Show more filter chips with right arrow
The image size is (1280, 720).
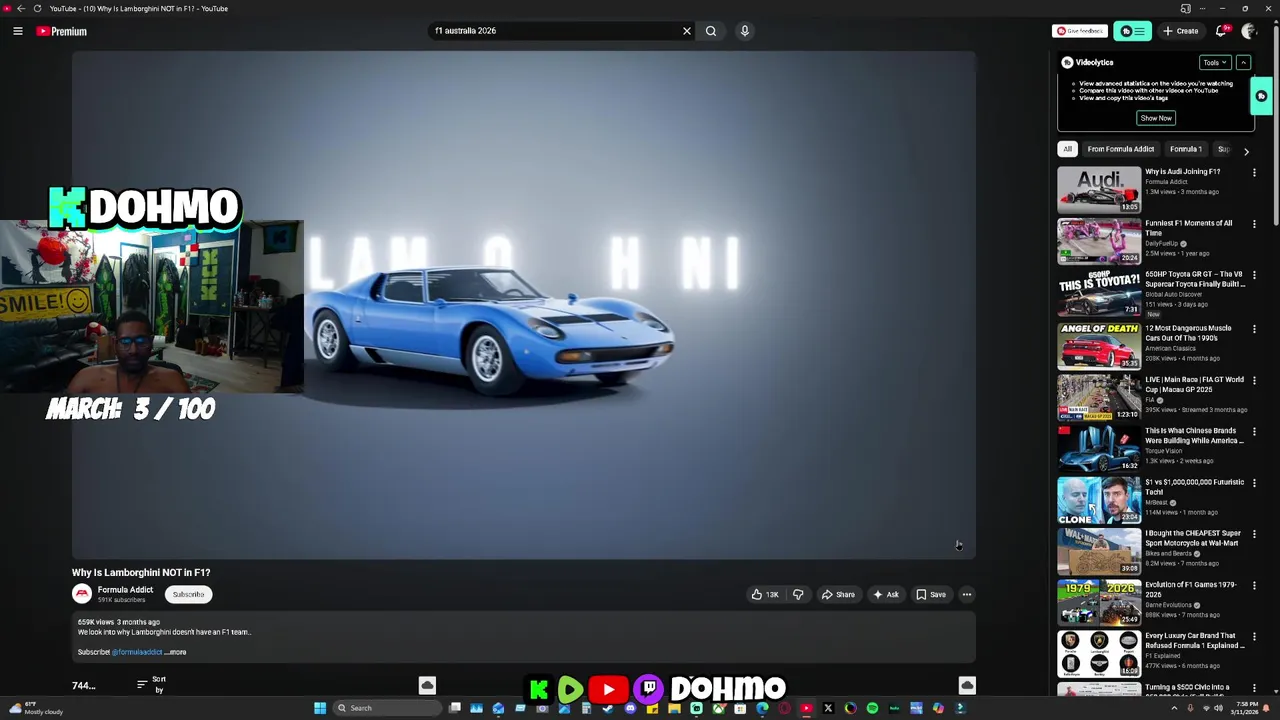tap(1246, 150)
